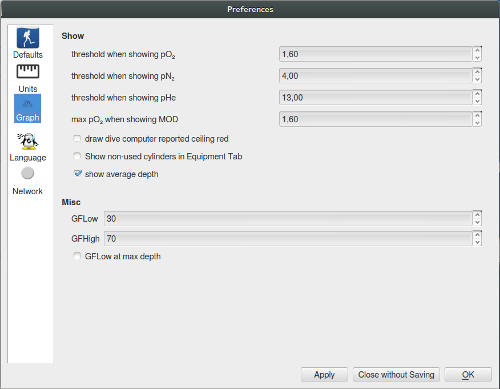Click the max pO2 MOD field

[376, 119]
